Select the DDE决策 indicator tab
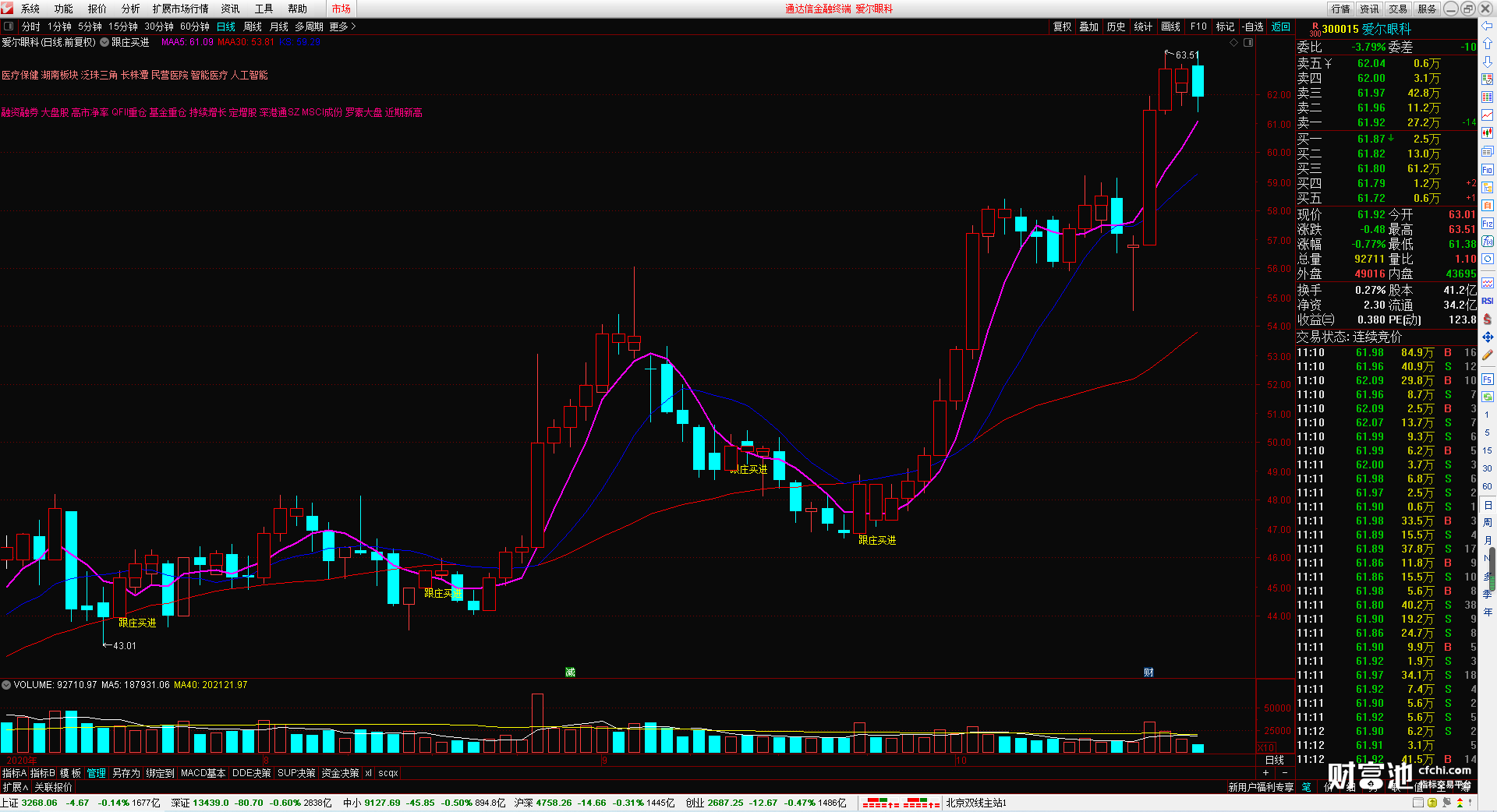Screen dimensions: 1497x812 click(252, 773)
